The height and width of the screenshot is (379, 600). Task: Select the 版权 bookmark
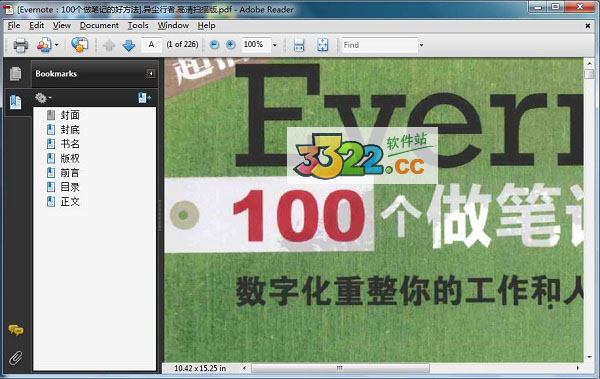70,158
